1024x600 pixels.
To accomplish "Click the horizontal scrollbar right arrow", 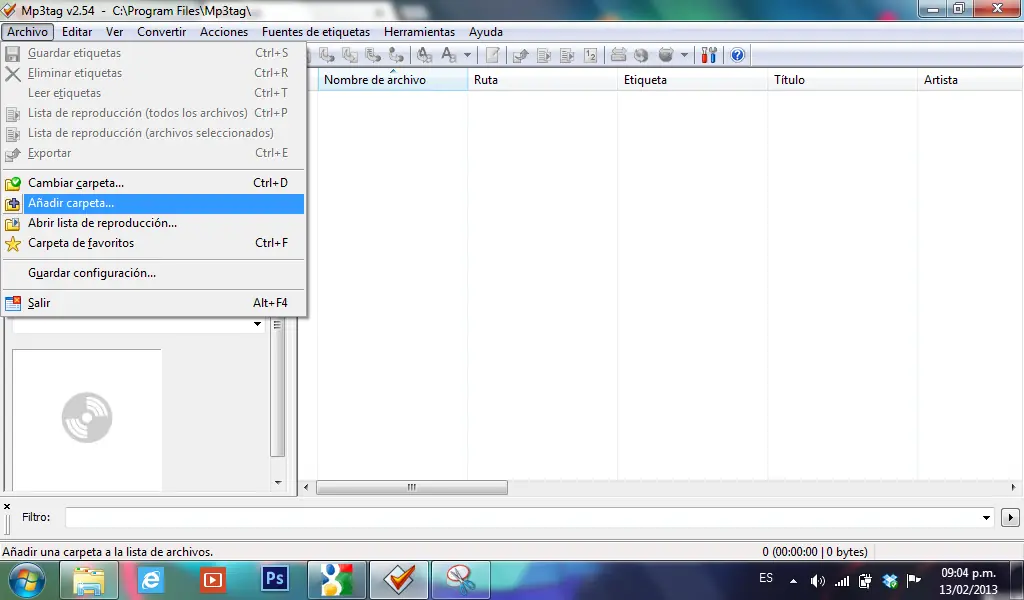I will [1013, 487].
